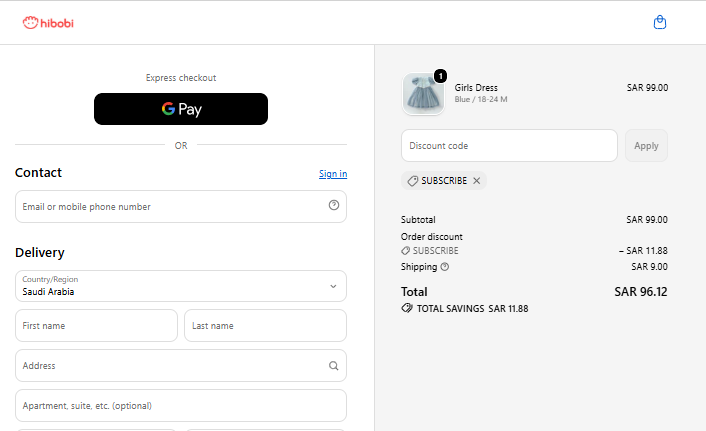The image size is (706, 431).
Task: Click the search icon in the Address field
Action: coord(333,366)
